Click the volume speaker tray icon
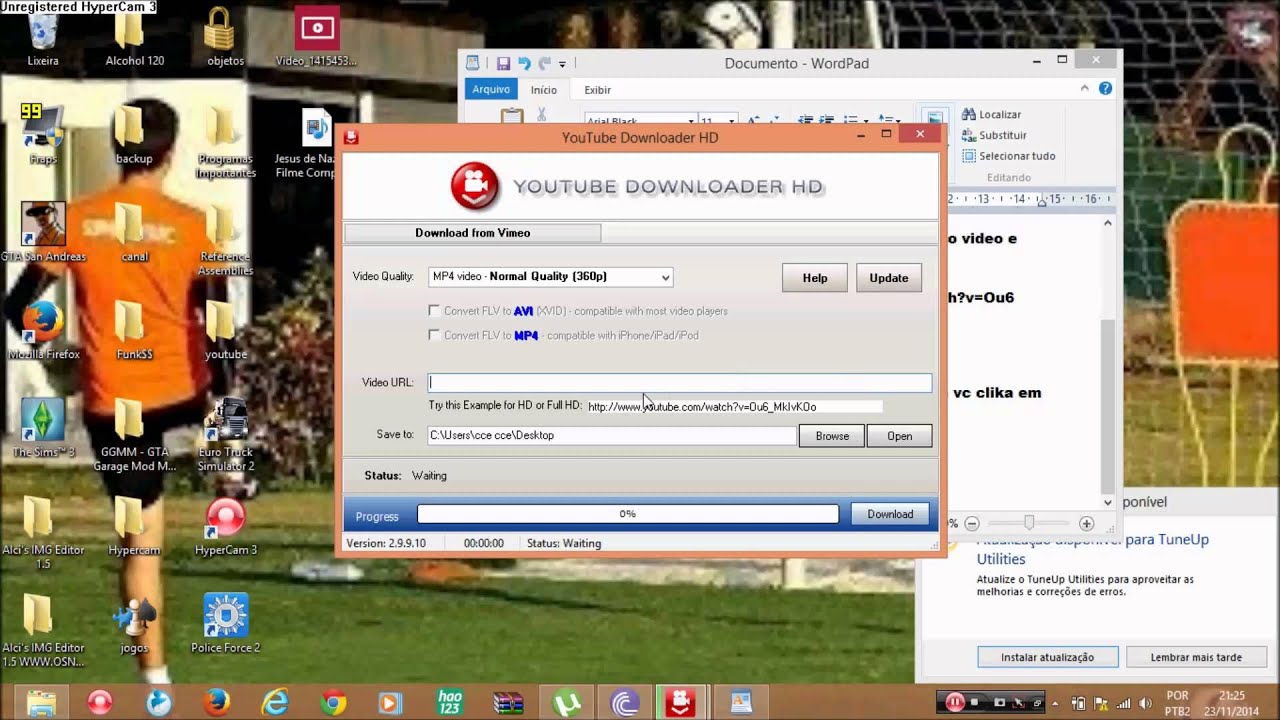This screenshot has width=1280, height=720. point(1144,703)
